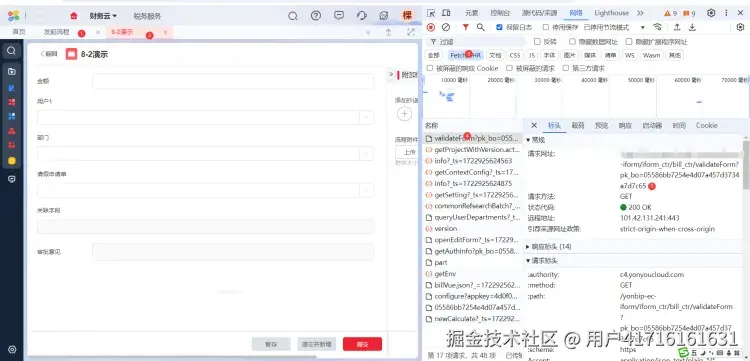Click the red record network log button
The height and width of the screenshot is (361, 750).
430,27
